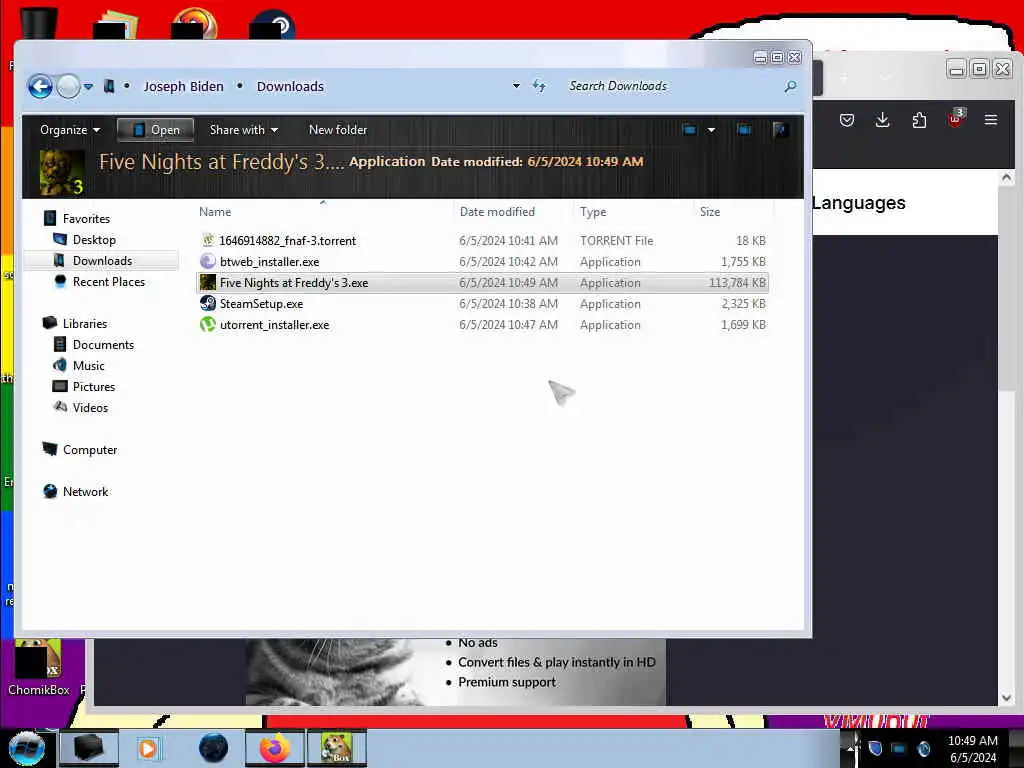Click the Firefox extensions puzzle icon

[919, 120]
